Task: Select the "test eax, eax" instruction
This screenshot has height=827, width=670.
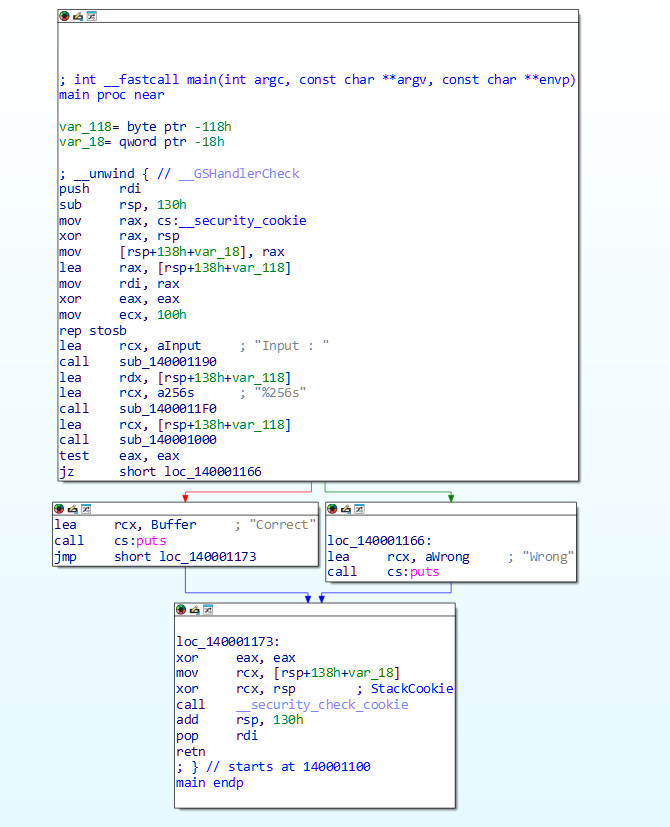Action: (x=119, y=456)
